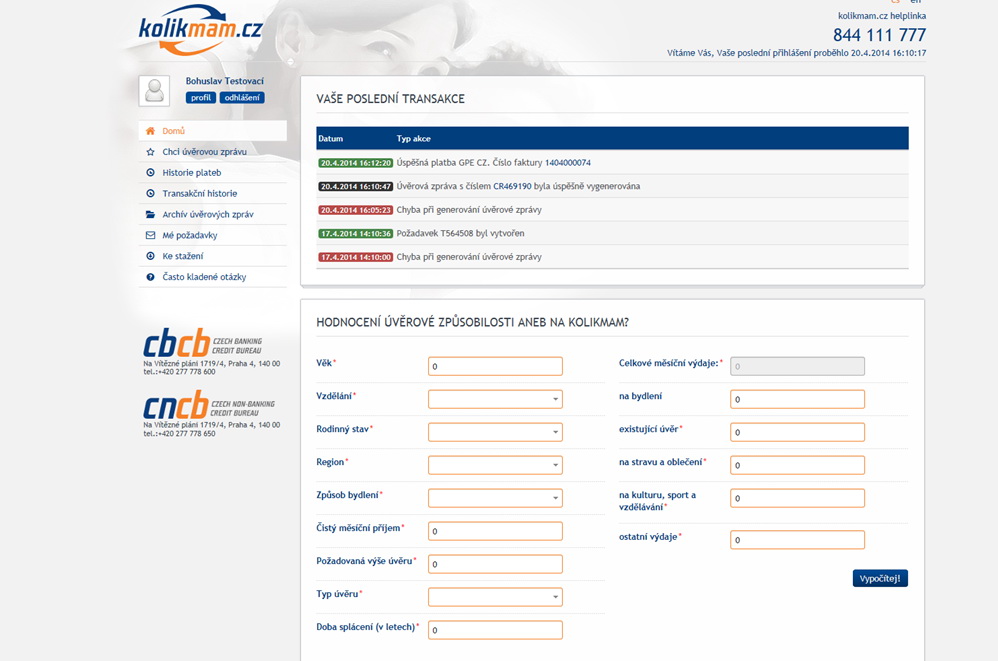
Task: Click the Čistý měsíční příjem input field
Action: tap(495, 531)
